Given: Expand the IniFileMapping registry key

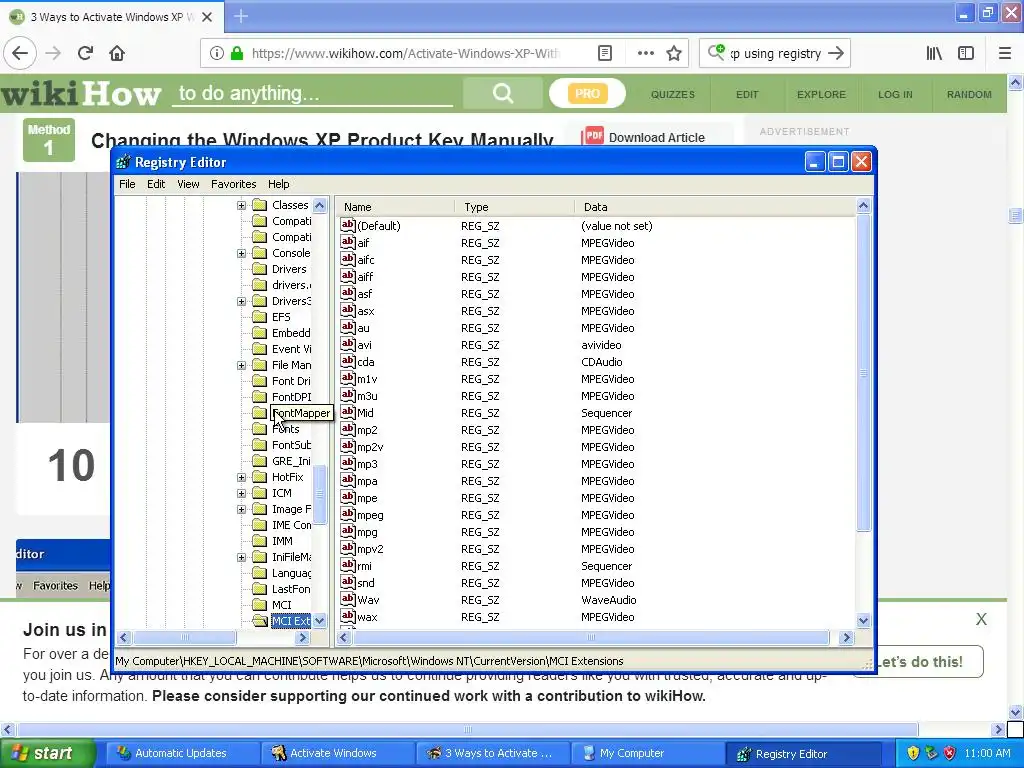Looking at the screenshot, I should (x=242, y=557).
